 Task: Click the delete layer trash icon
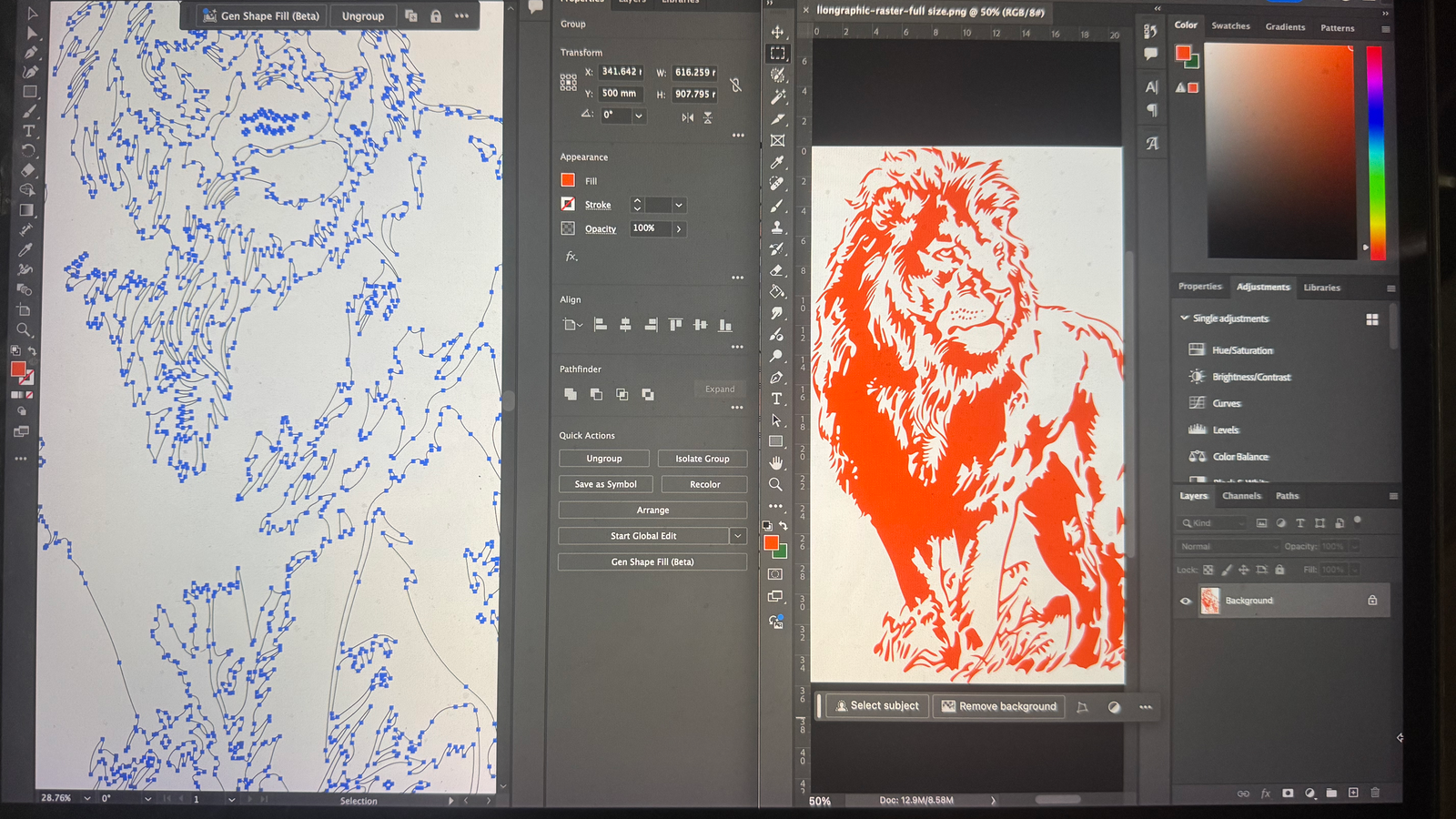[1375, 793]
